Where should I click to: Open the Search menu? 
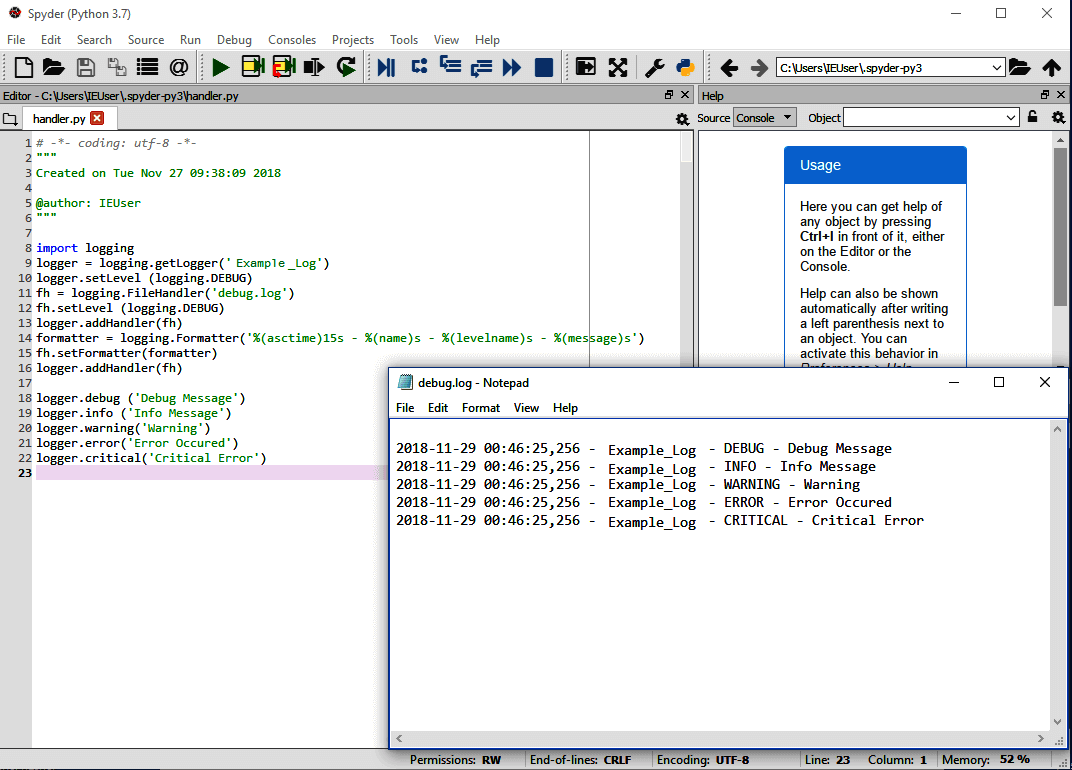point(94,40)
